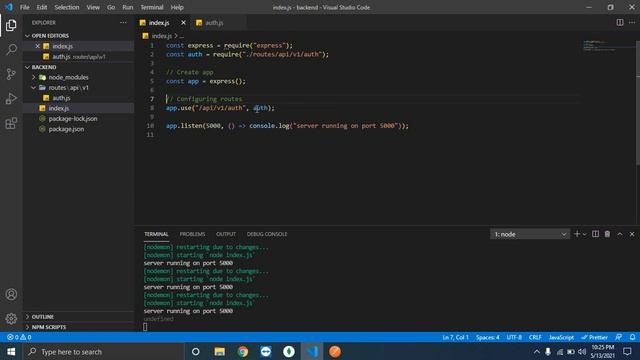Open the Extensions view

click(x=11, y=123)
